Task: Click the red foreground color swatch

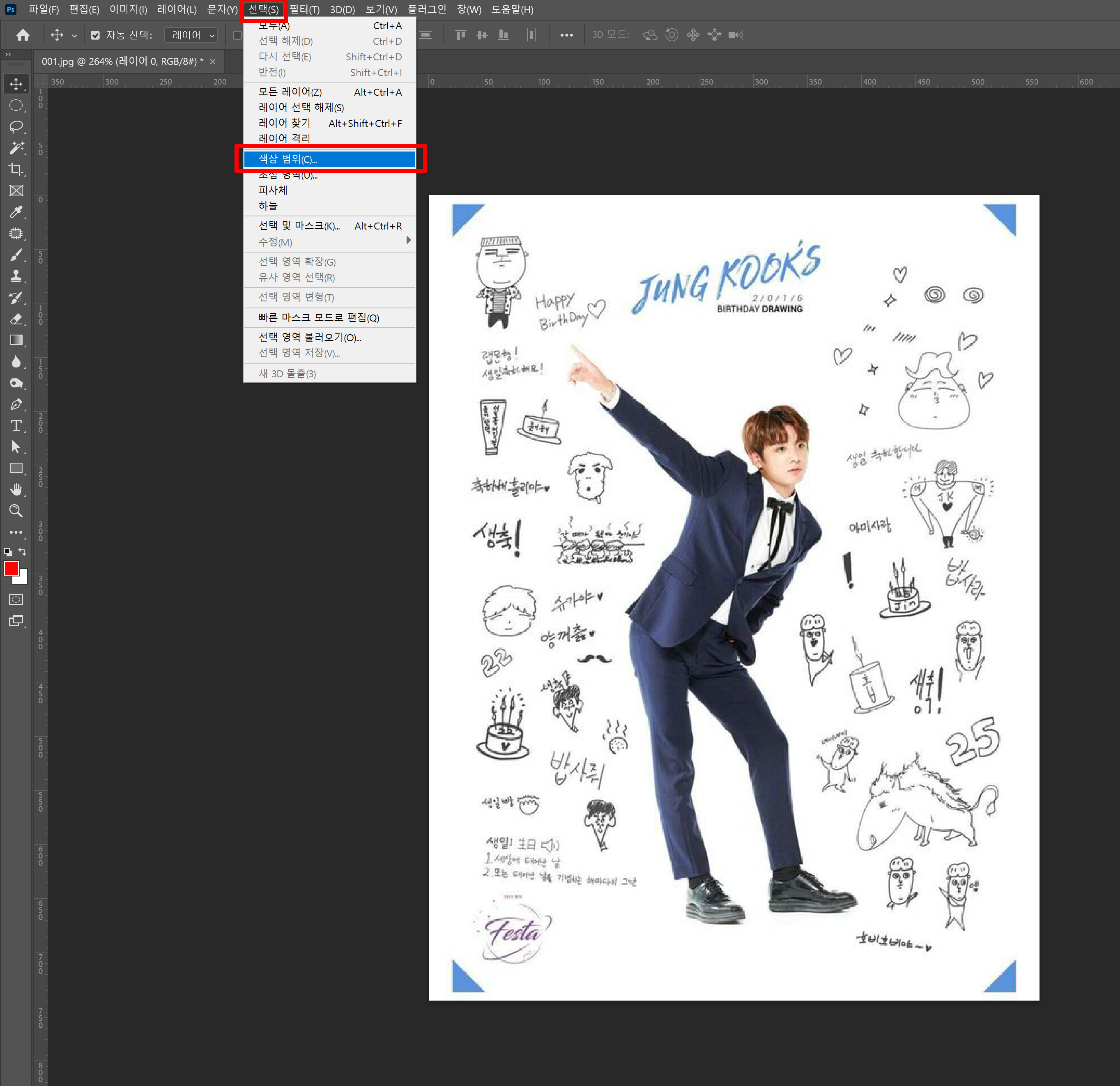Action: click(x=11, y=568)
